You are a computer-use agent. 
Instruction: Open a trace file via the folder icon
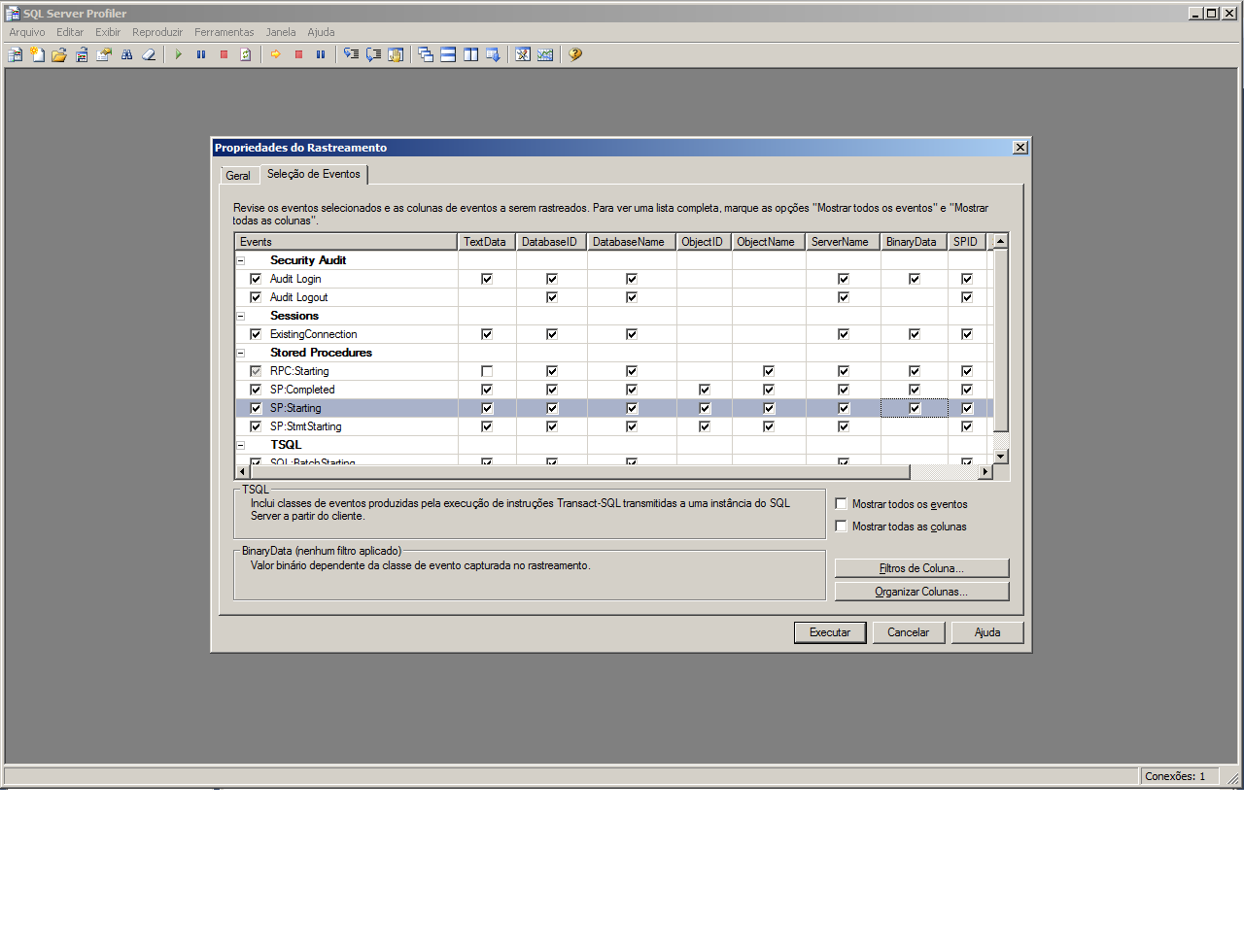coord(59,55)
